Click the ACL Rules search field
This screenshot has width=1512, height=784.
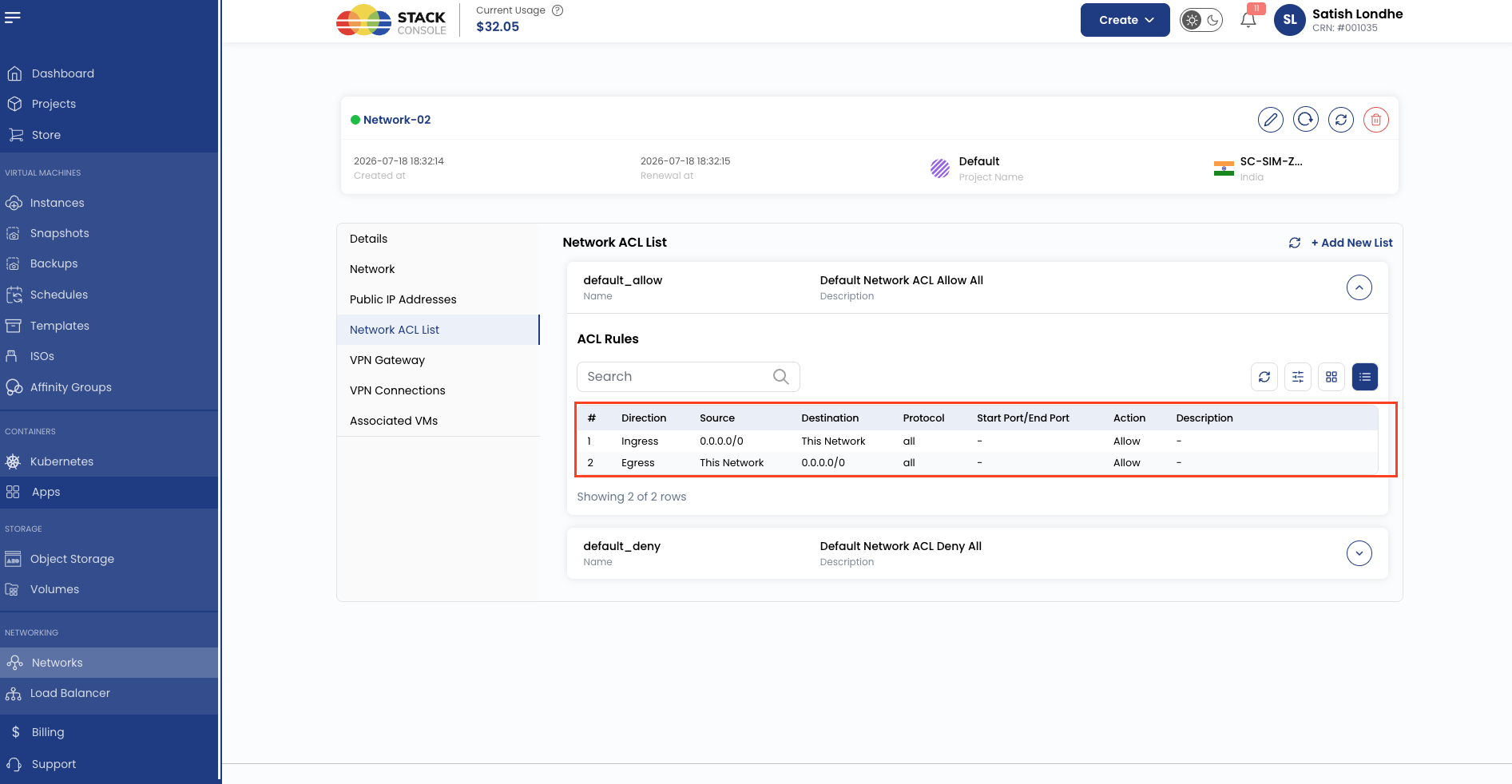point(688,377)
